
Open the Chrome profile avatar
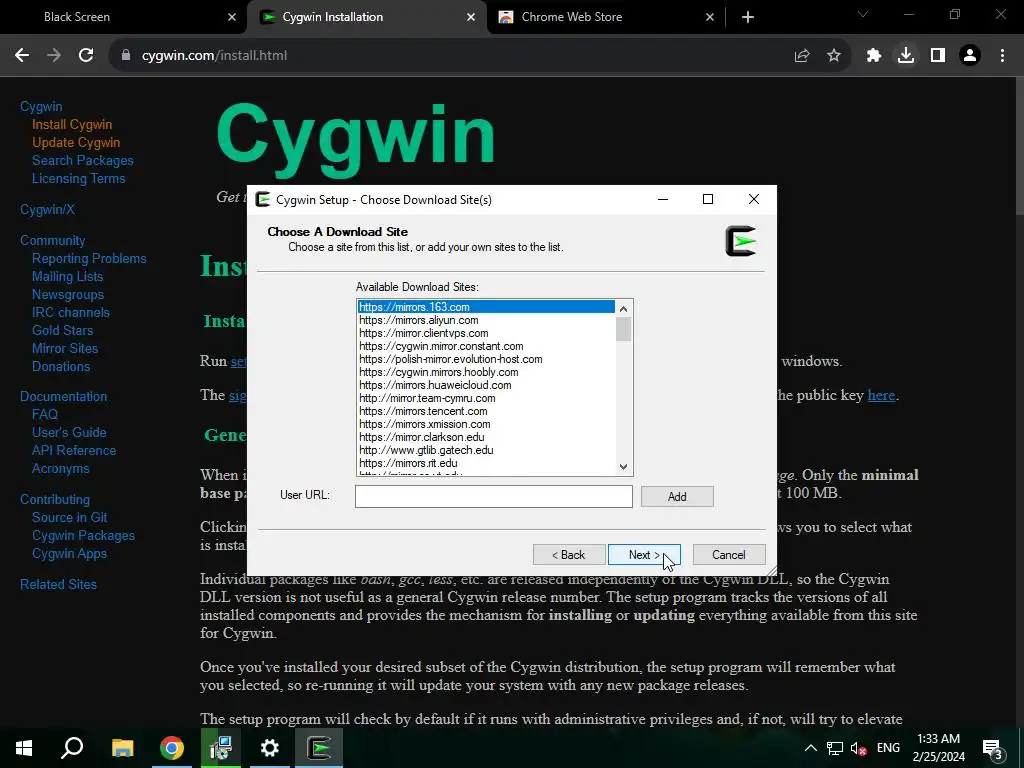coord(970,56)
